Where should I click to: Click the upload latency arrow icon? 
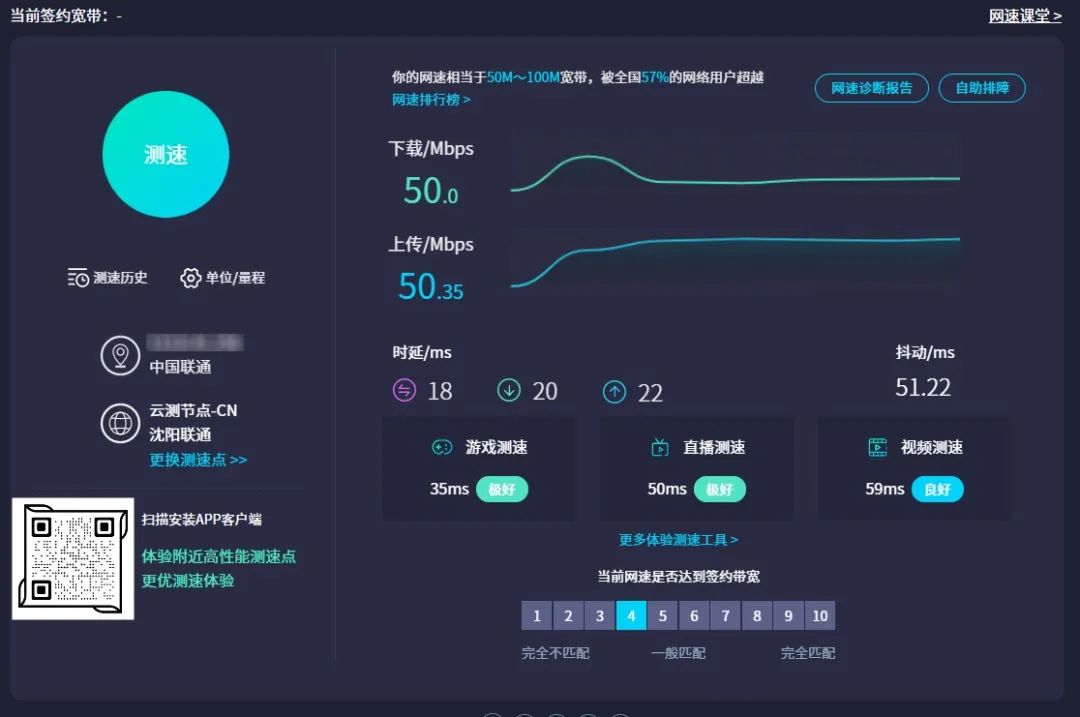[614, 391]
